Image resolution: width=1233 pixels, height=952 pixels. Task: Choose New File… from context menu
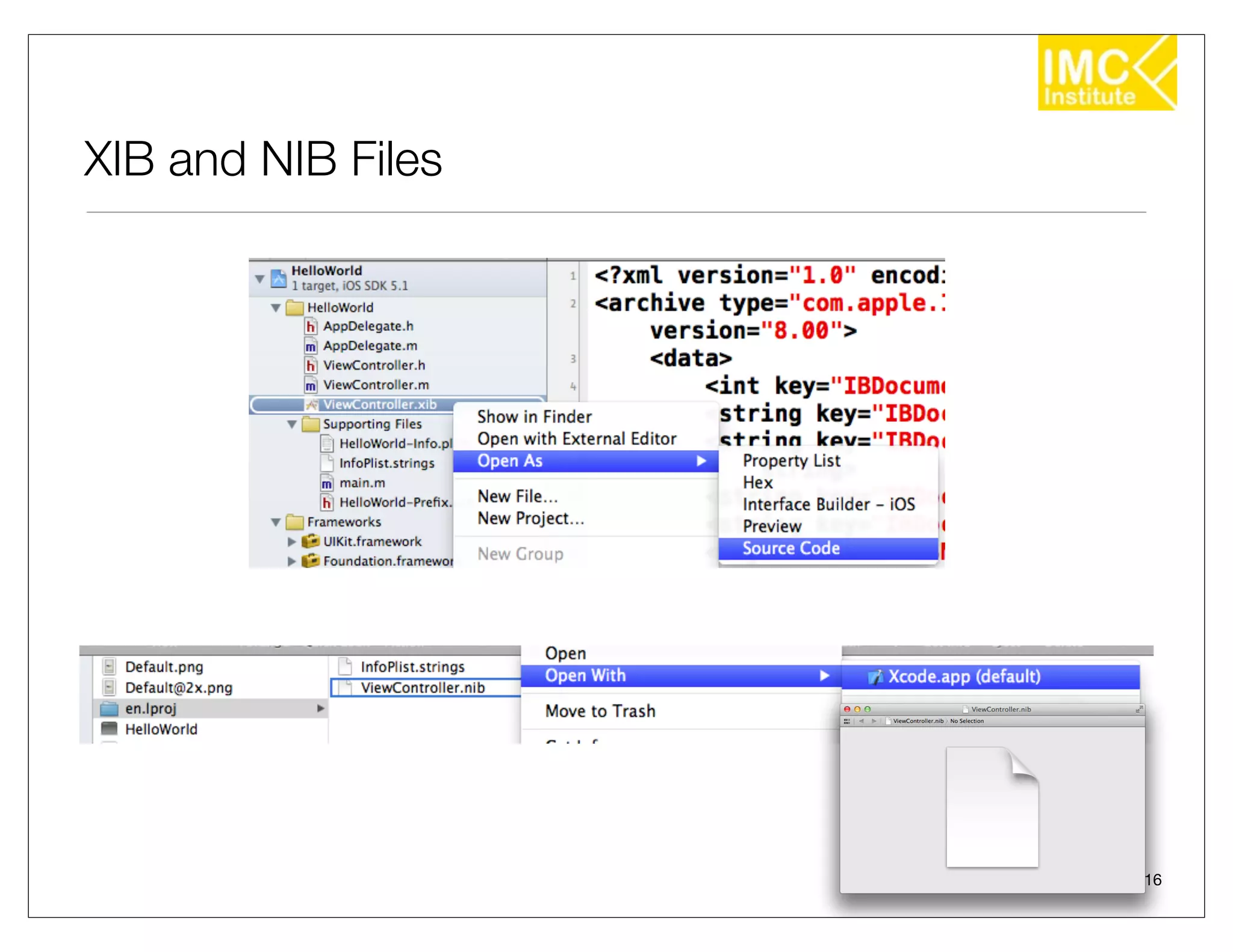coord(518,496)
